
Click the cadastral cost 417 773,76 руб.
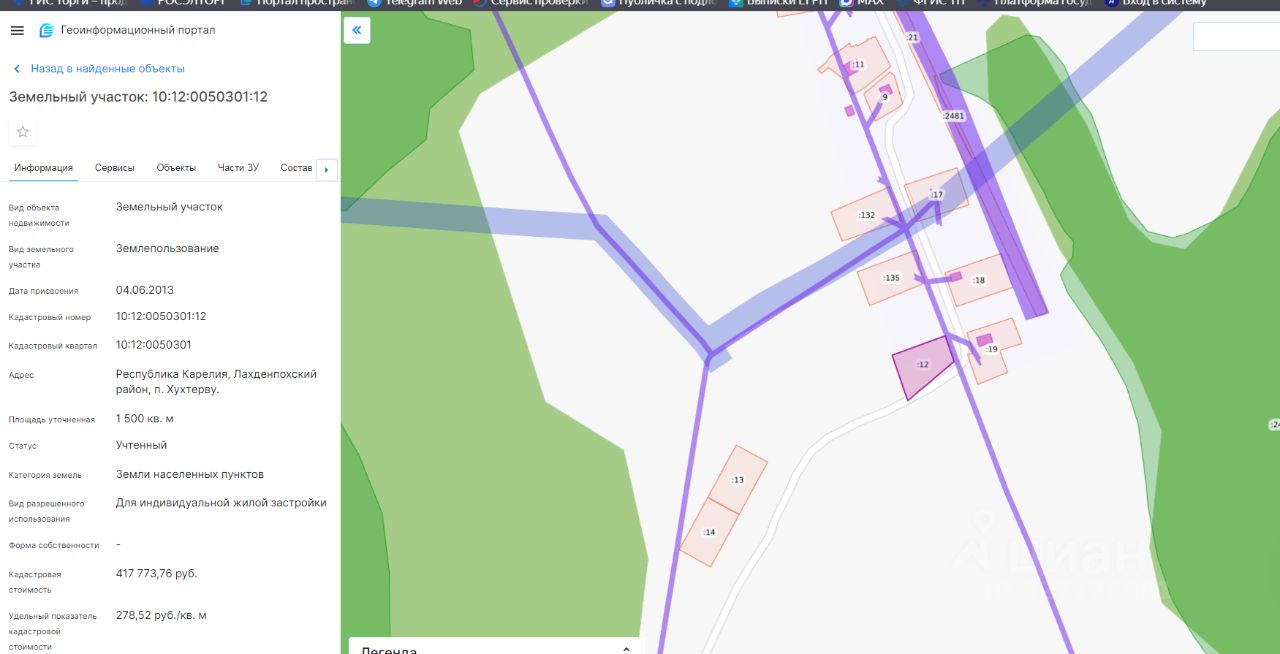pyautogui.click(x=157, y=573)
